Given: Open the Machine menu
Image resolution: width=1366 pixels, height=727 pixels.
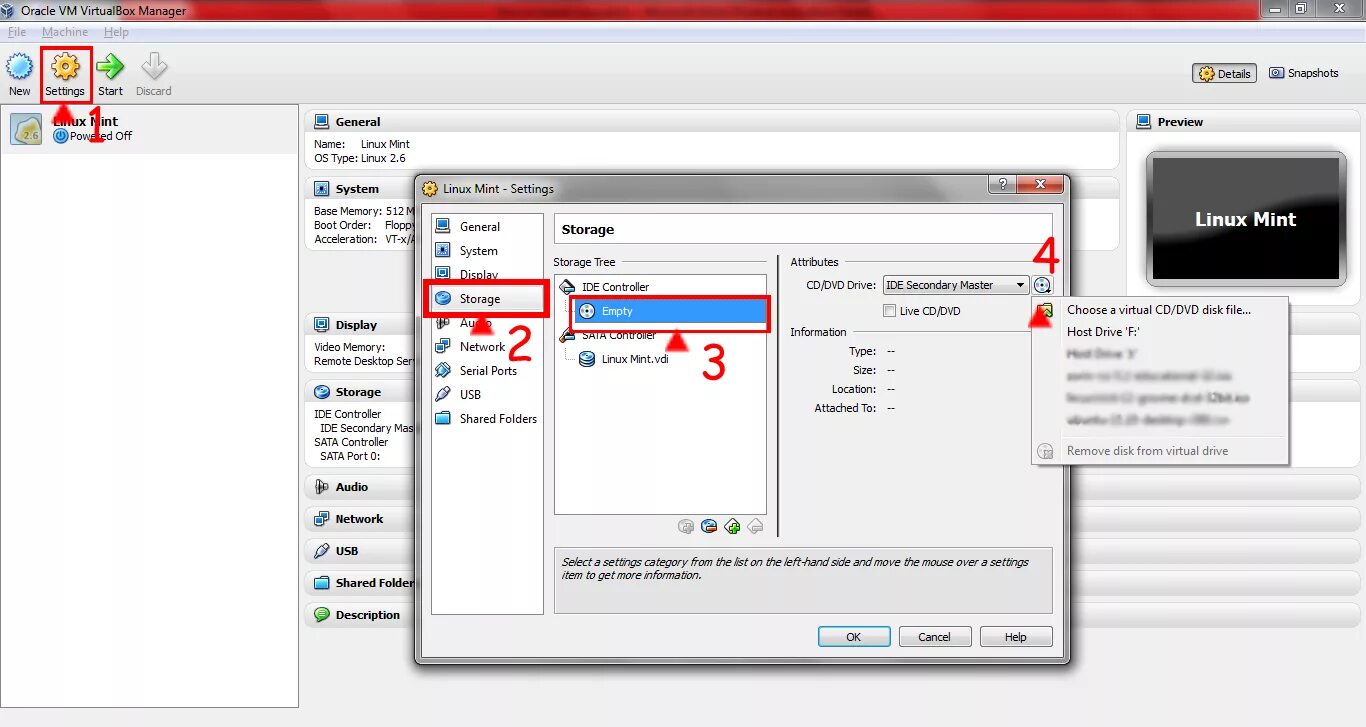Looking at the screenshot, I should click(x=65, y=32).
